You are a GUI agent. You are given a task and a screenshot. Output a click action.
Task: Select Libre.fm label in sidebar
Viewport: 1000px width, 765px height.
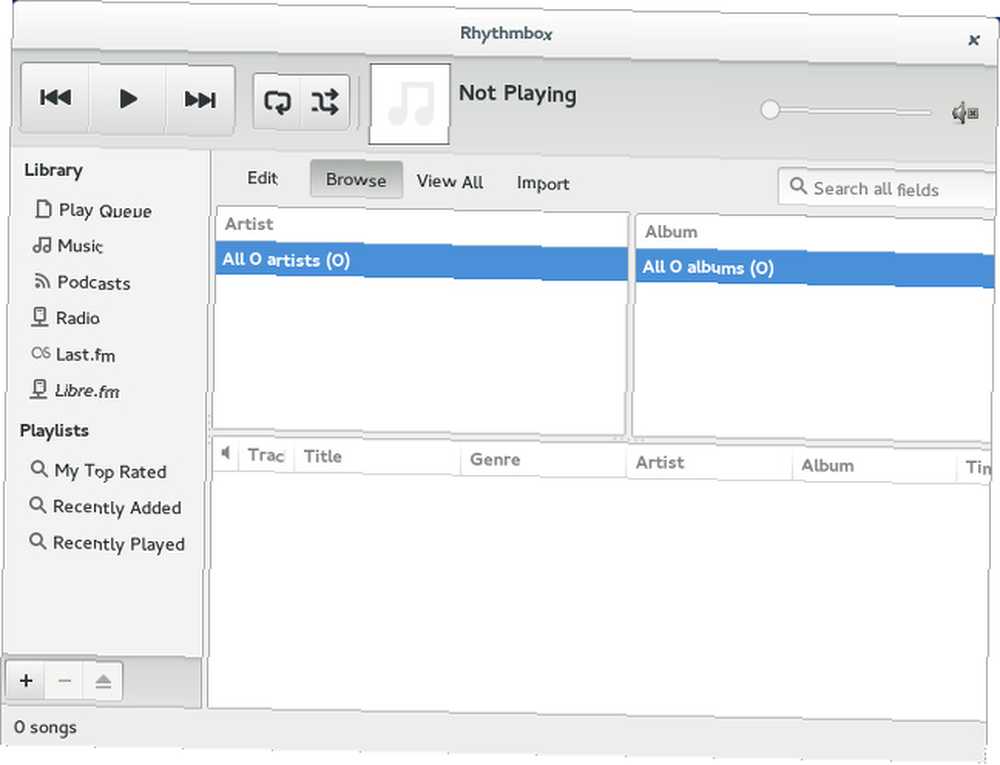pyautogui.click(x=87, y=391)
